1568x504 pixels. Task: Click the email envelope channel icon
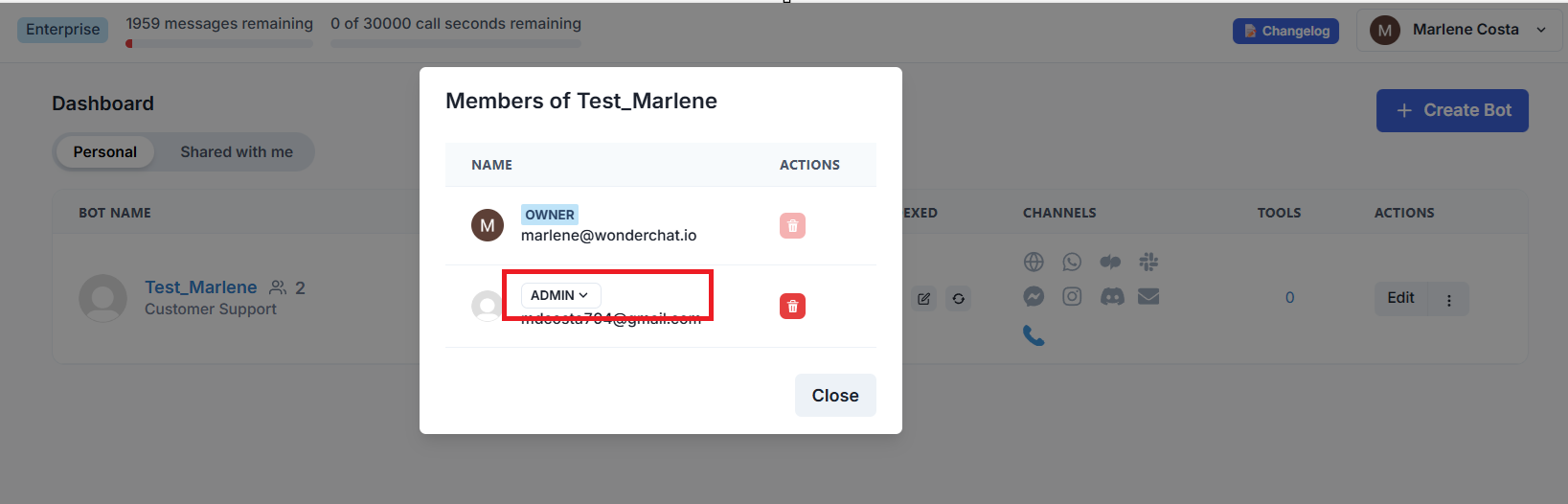[x=1148, y=297]
